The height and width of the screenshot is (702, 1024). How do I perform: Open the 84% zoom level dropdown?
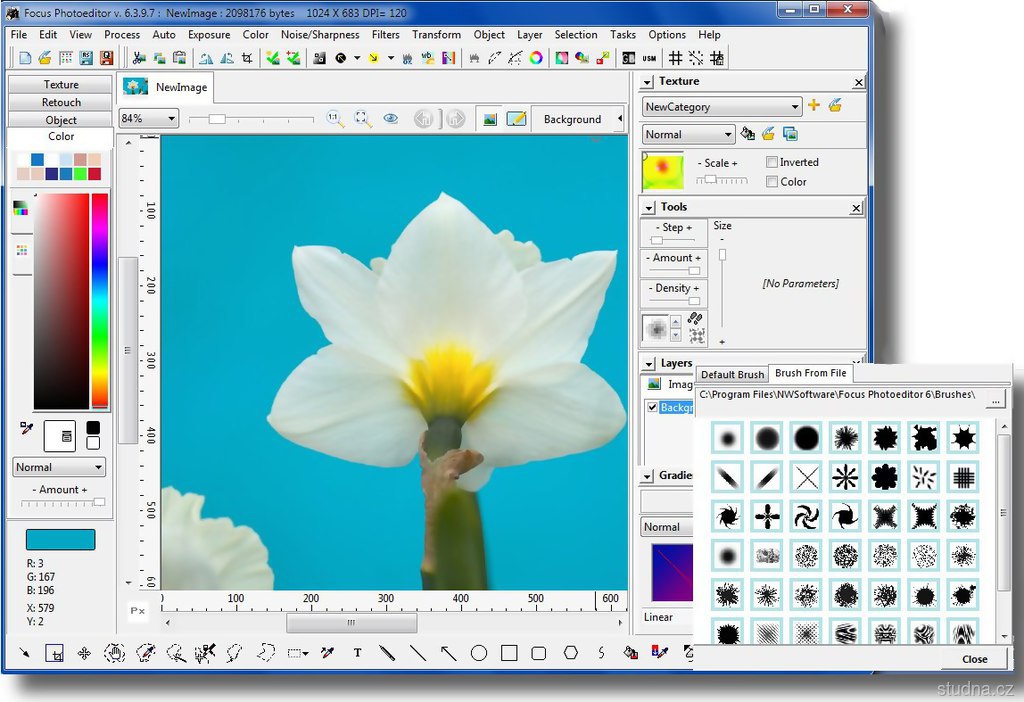tap(172, 119)
